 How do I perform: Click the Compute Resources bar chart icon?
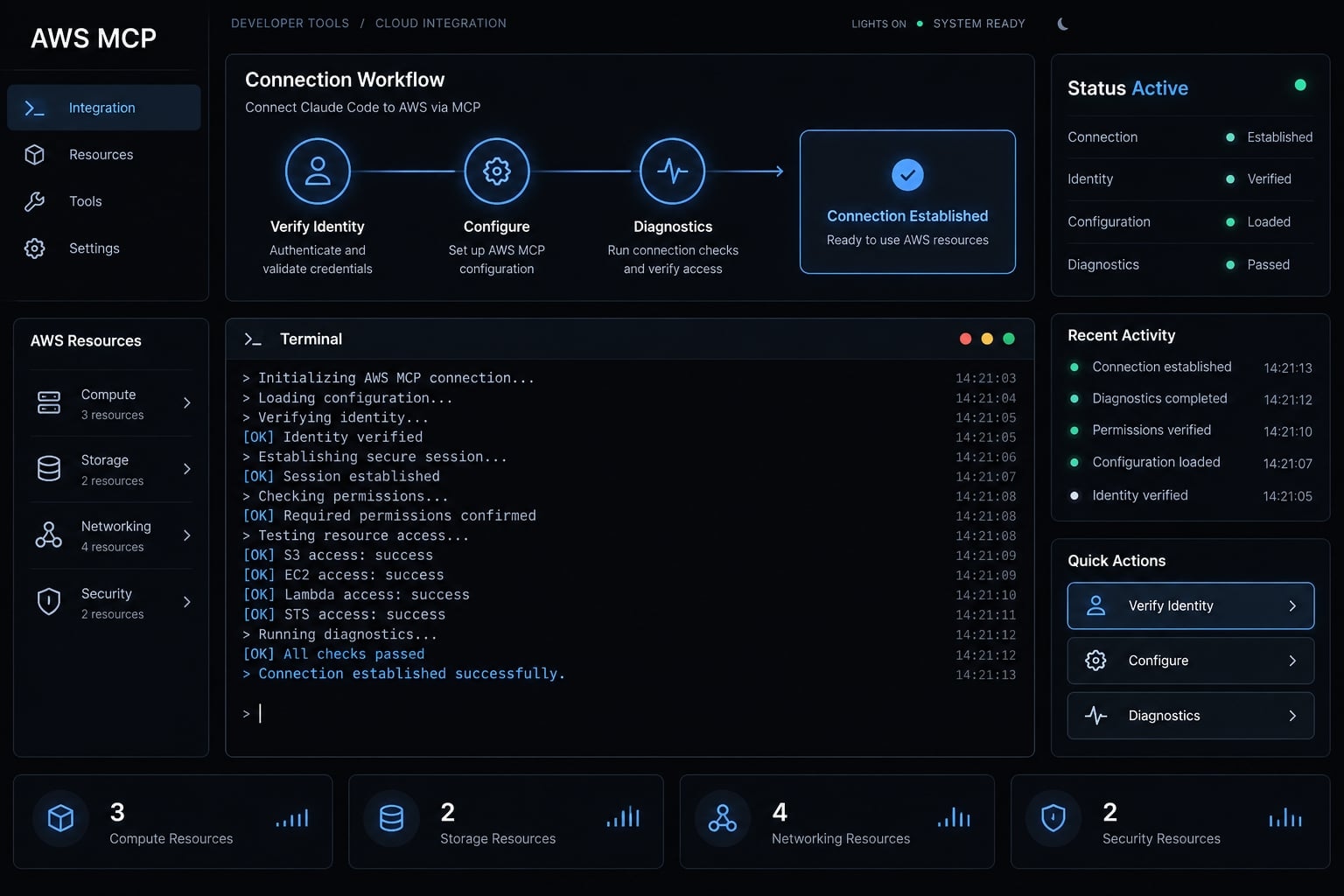(292, 818)
